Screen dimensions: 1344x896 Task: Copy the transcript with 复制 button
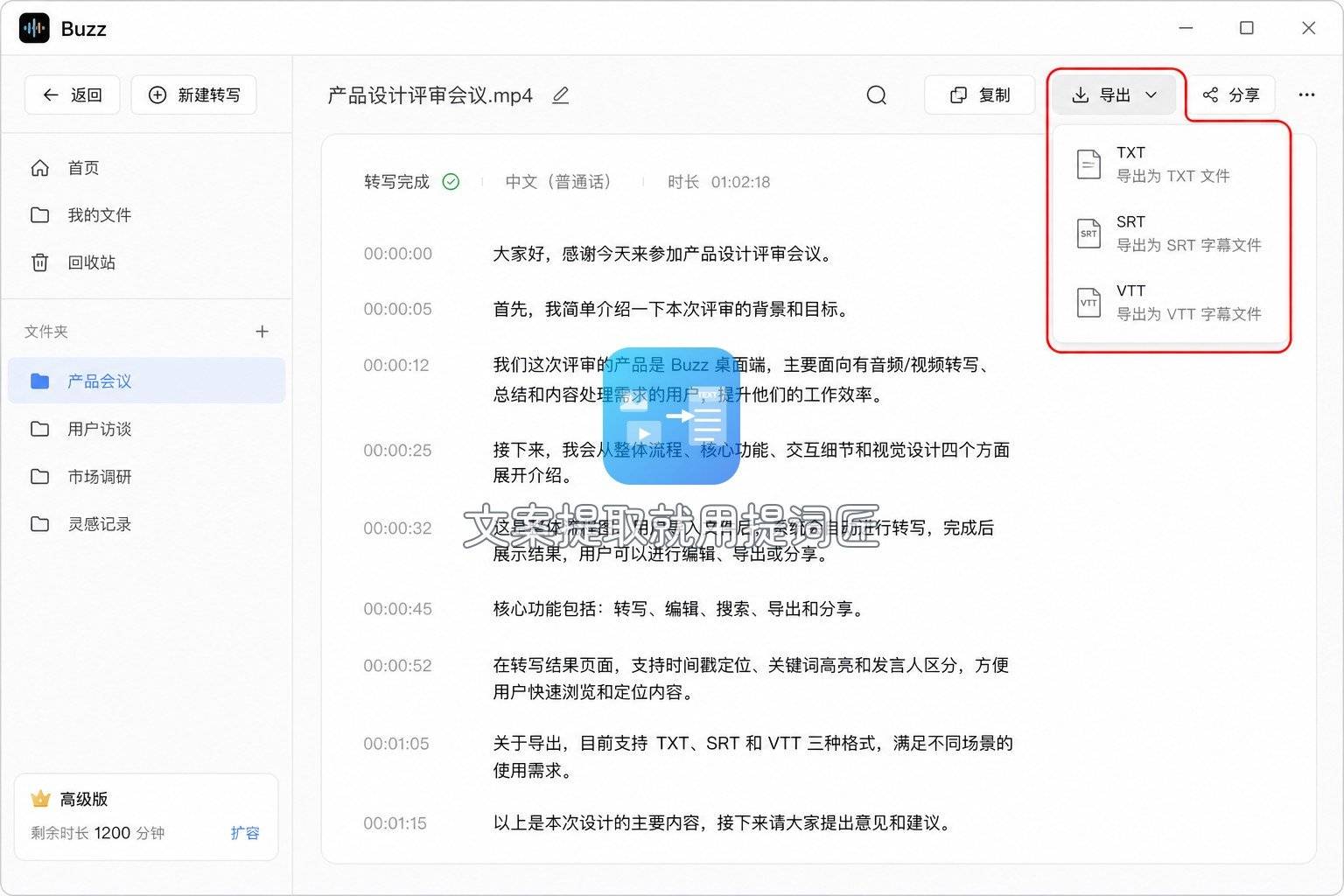980,94
